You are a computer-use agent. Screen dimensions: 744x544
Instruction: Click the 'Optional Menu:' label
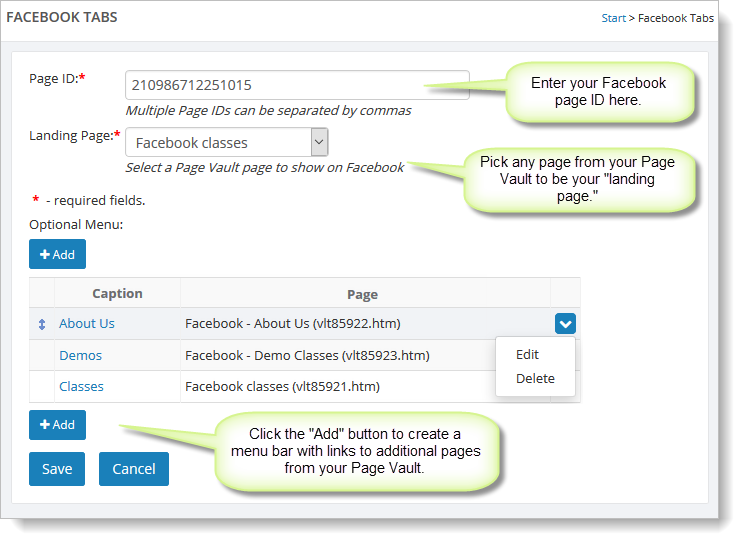76,225
